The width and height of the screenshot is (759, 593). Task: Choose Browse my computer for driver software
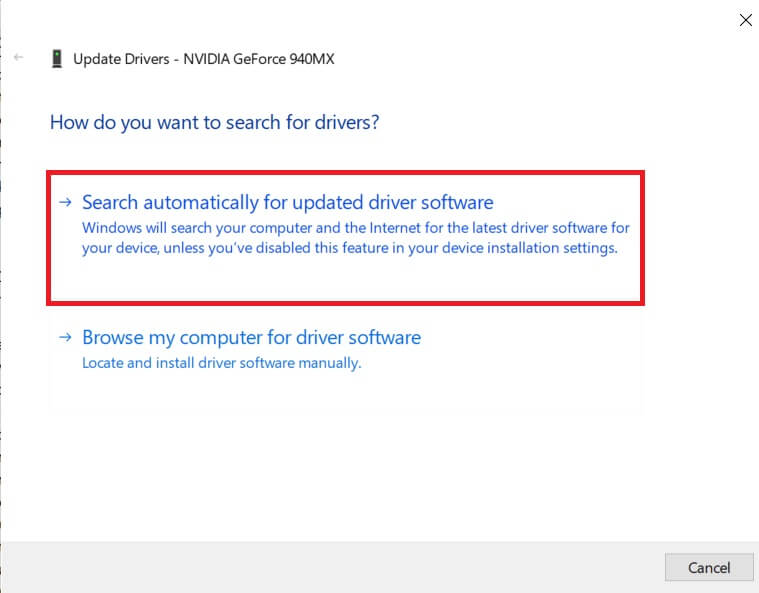coord(251,338)
